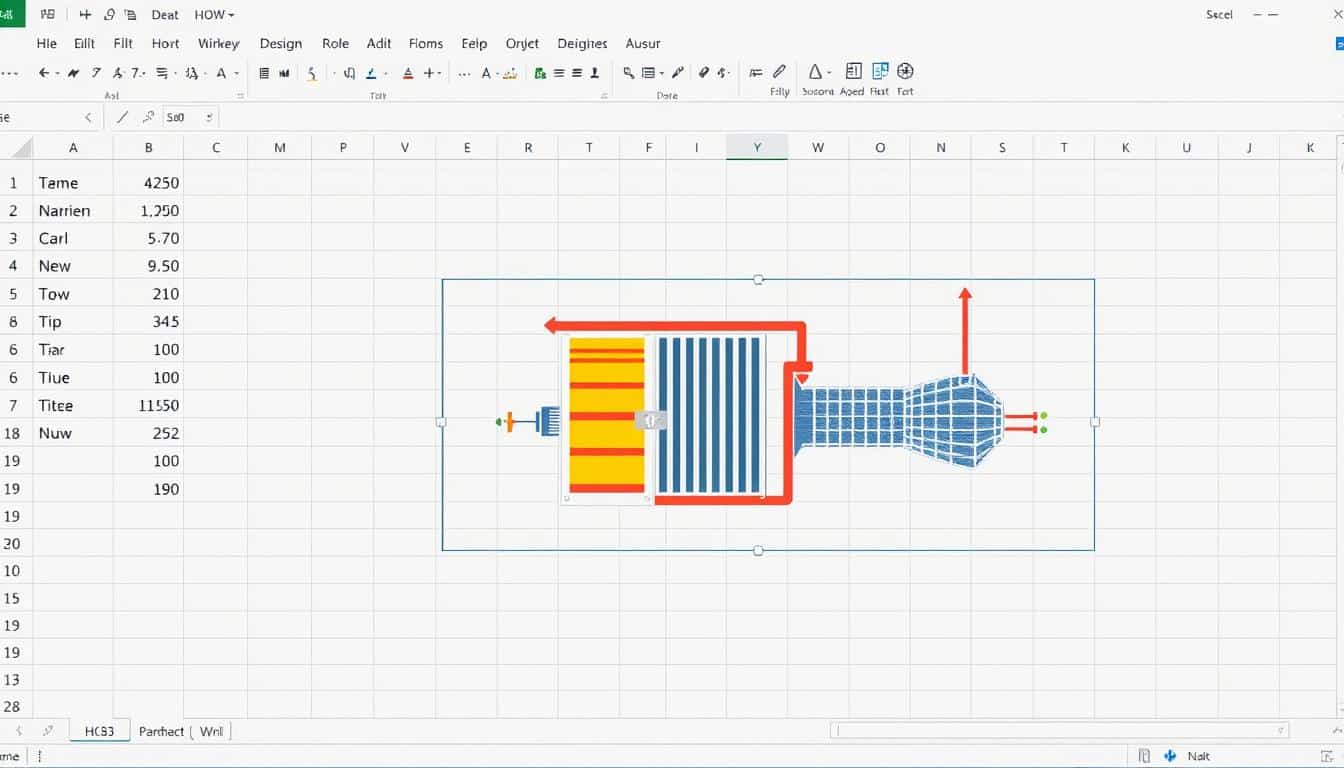Click the blue button at the ribbon's right edge
The height and width of the screenshot is (768, 1344).
point(1339,43)
